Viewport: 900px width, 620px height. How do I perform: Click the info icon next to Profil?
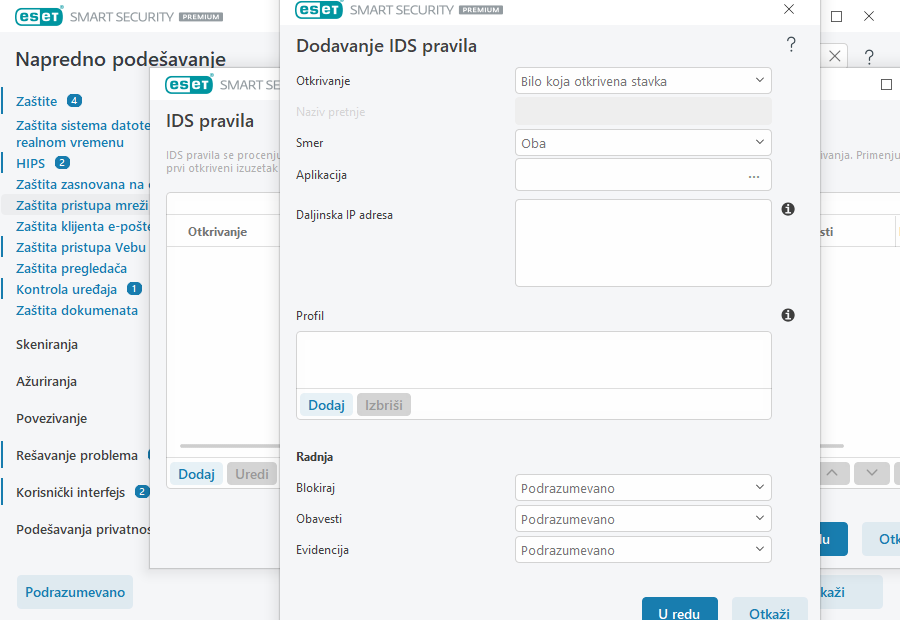787,315
